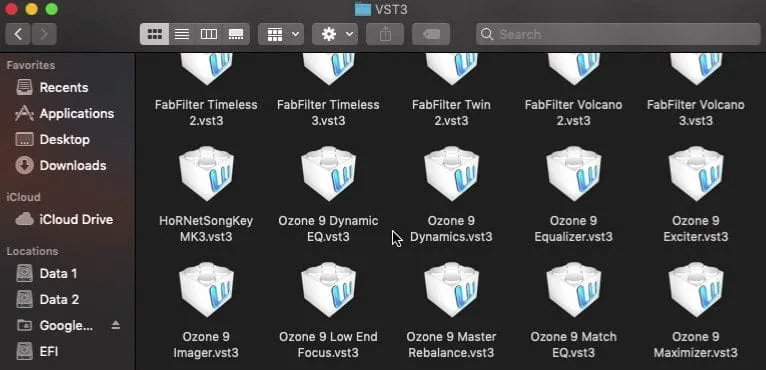The height and width of the screenshot is (370, 766).
Task: Click the Data 1 disk icon
Action: point(24,273)
